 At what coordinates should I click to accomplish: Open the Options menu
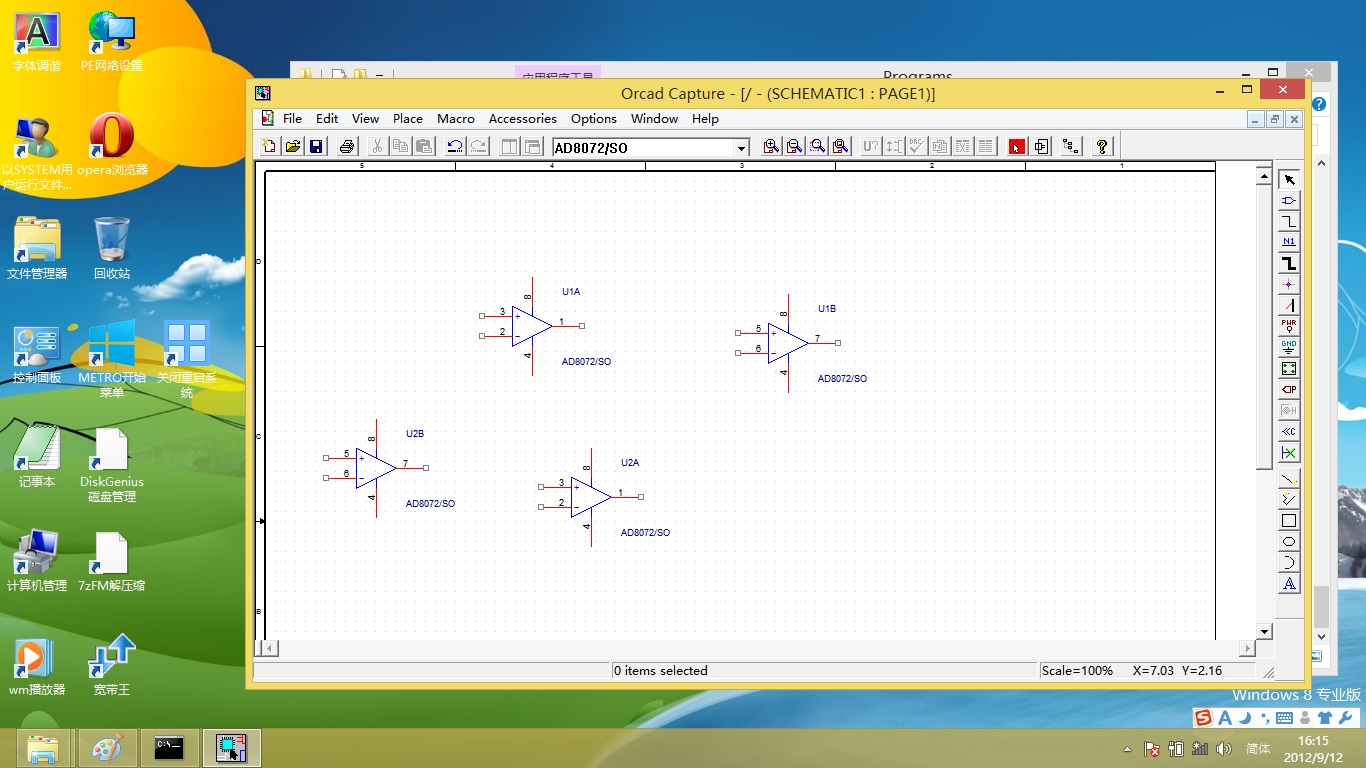point(594,118)
